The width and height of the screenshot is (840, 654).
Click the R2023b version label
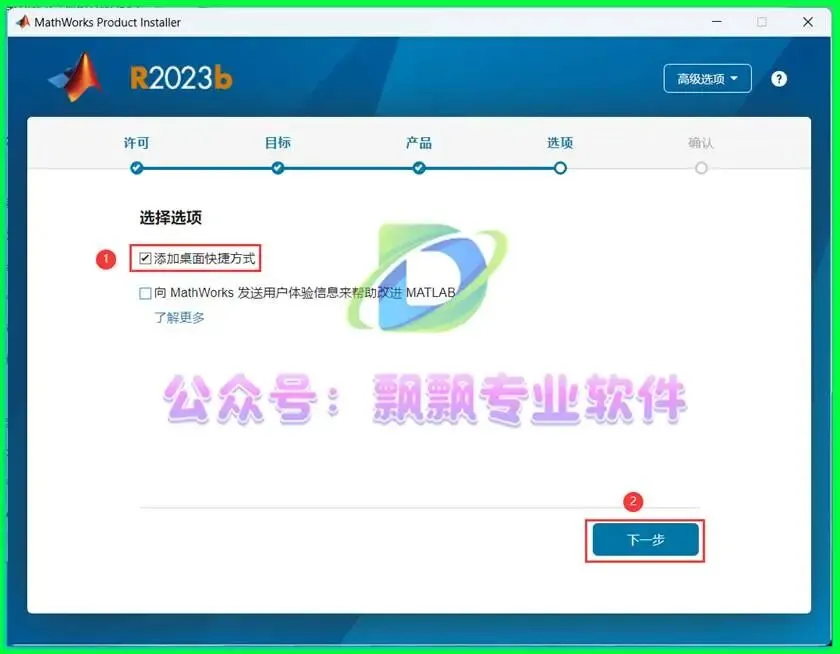click(181, 79)
